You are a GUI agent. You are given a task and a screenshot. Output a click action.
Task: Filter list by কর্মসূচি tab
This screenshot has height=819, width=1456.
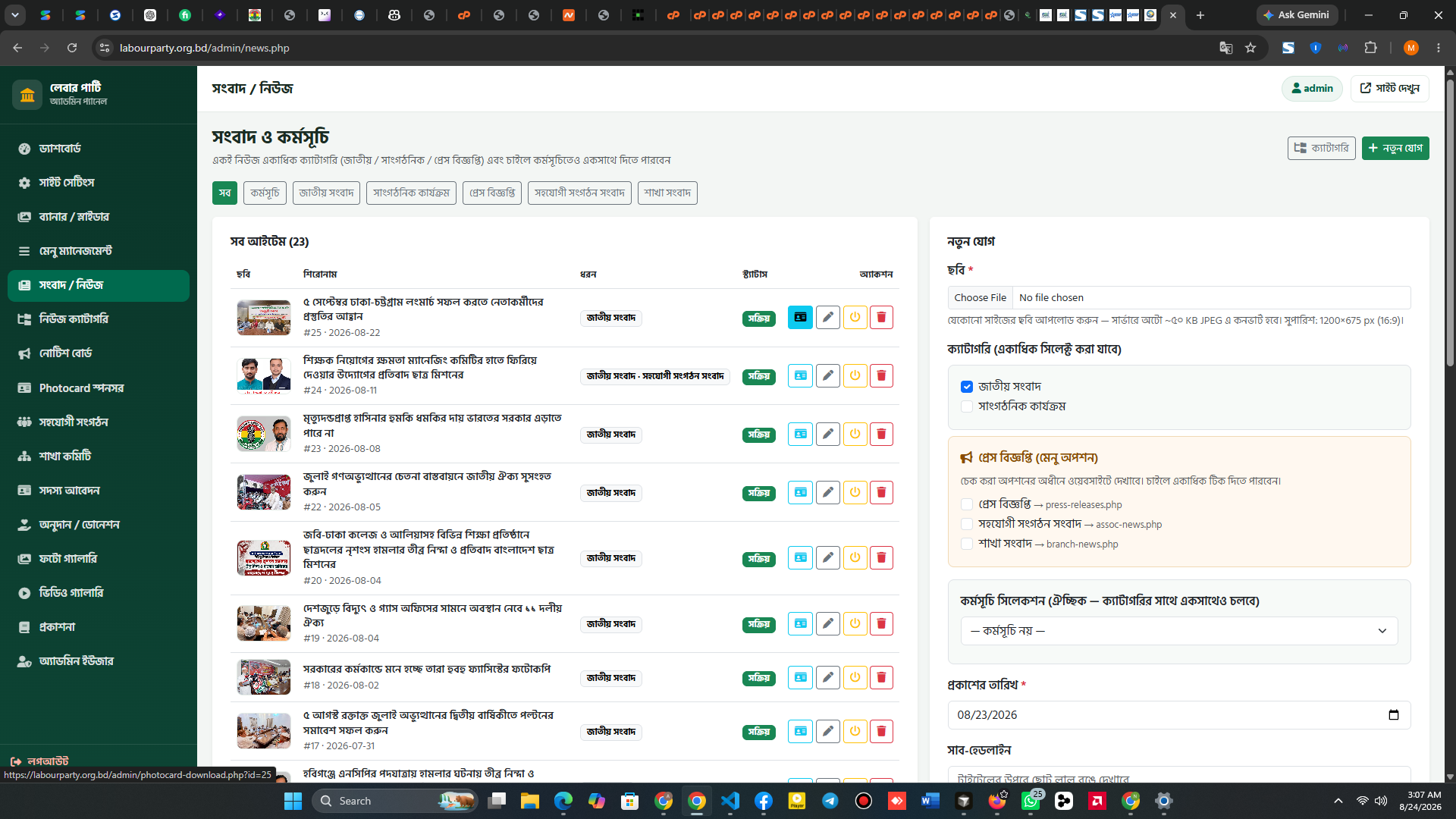point(265,193)
